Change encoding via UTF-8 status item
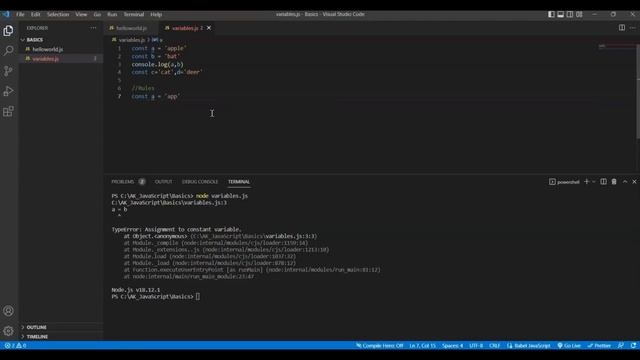640x360 pixels. 476,345
